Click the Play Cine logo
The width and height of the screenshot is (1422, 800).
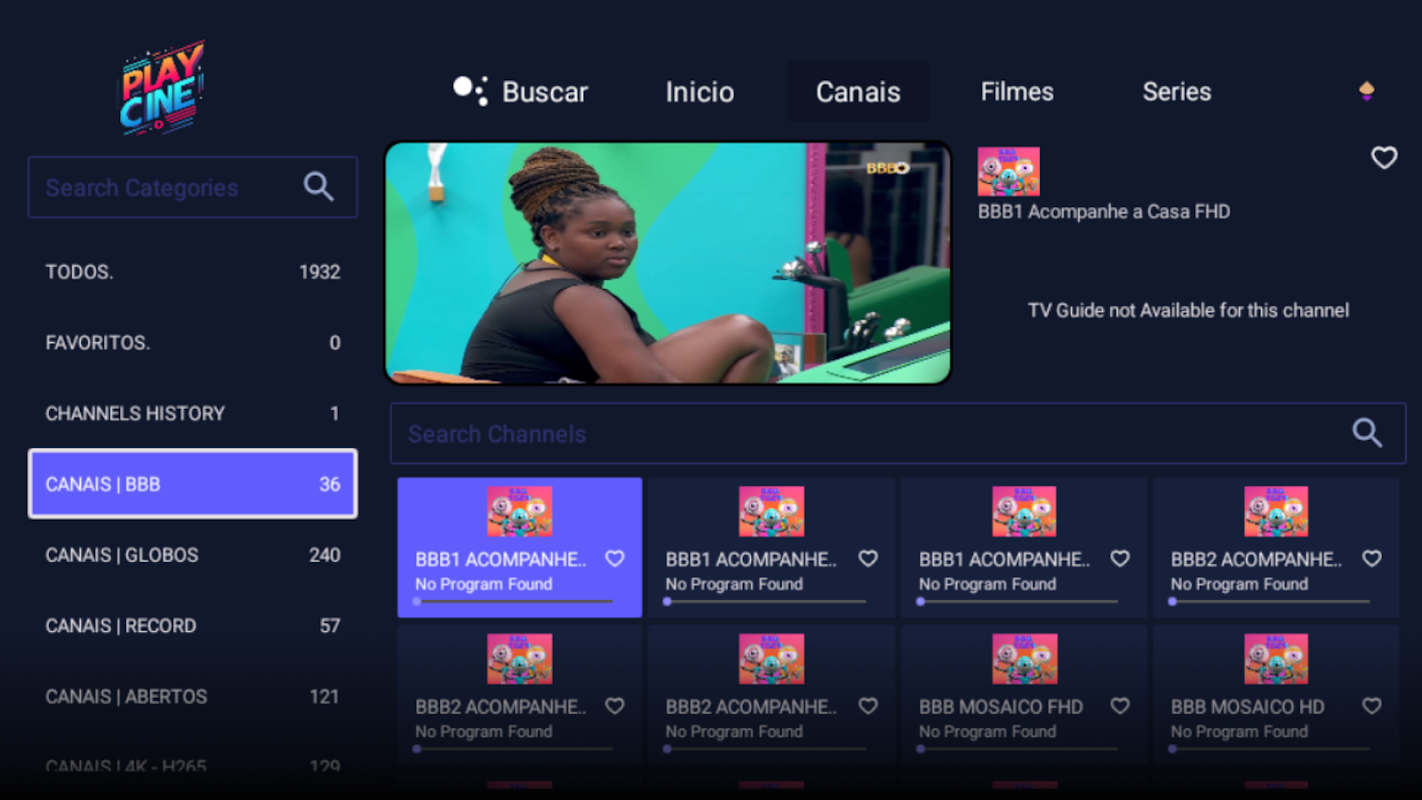pos(161,87)
